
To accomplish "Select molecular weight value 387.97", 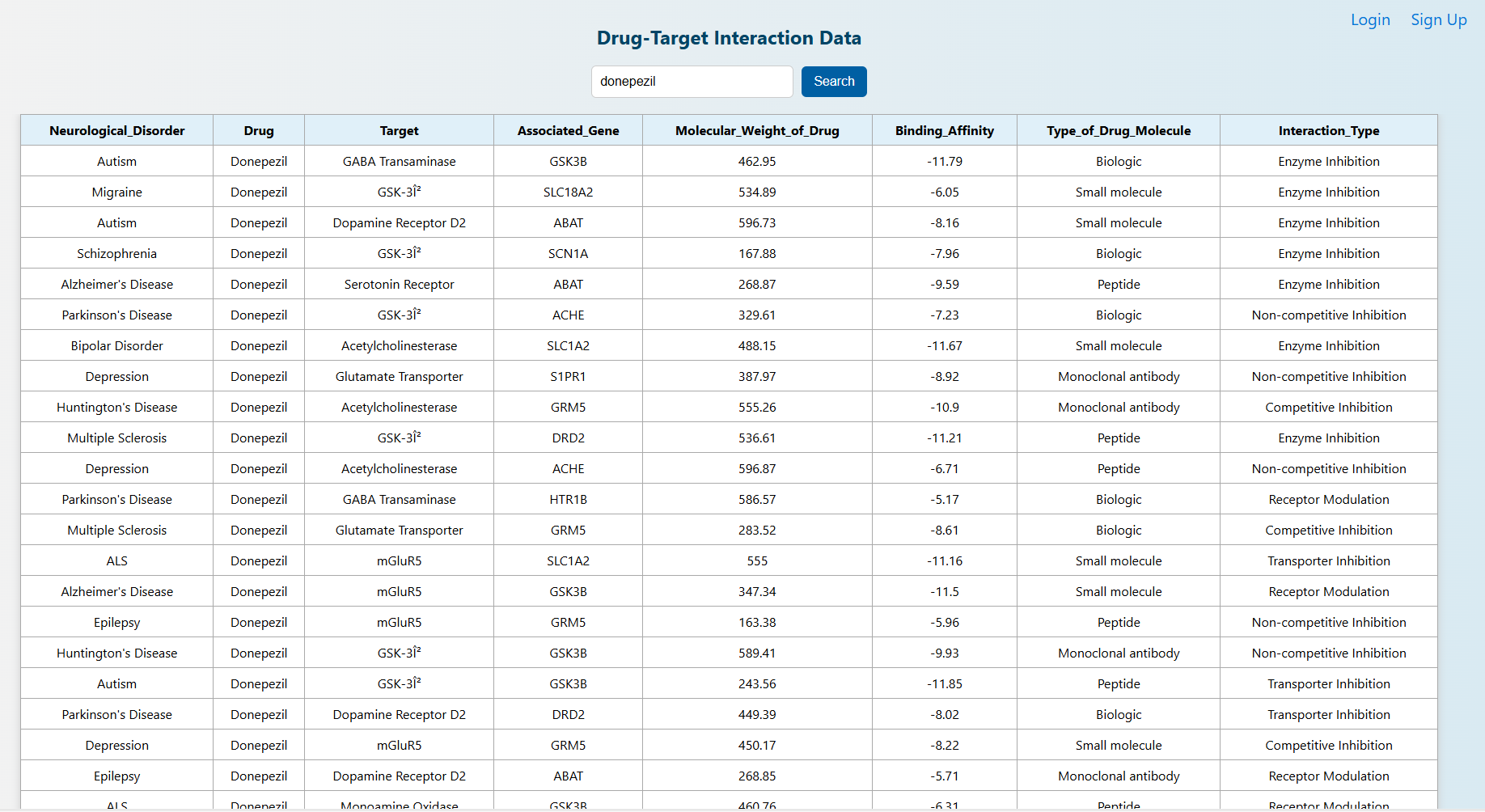I will tap(757, 376).
